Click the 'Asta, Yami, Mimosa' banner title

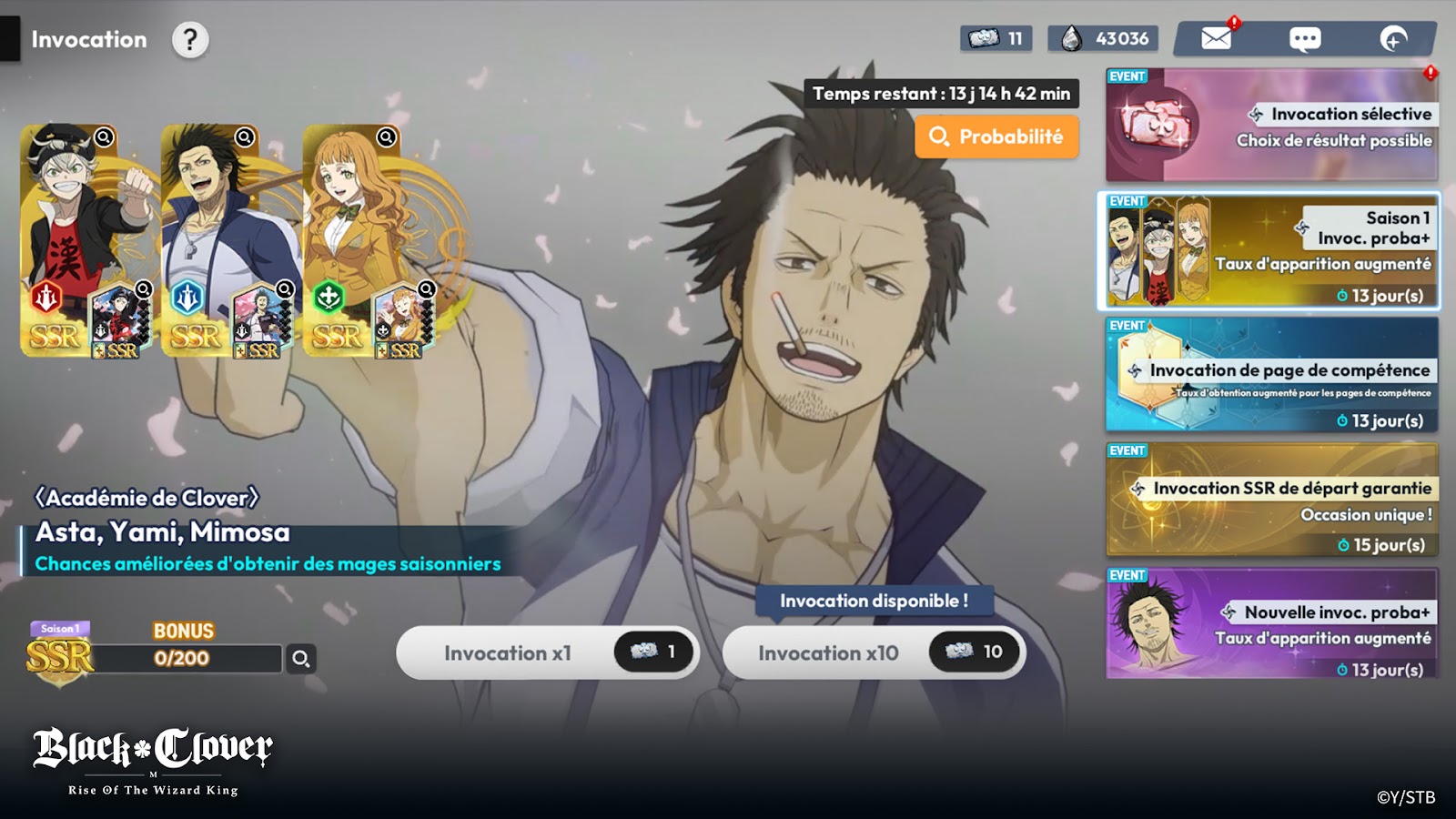coord(162,532)
